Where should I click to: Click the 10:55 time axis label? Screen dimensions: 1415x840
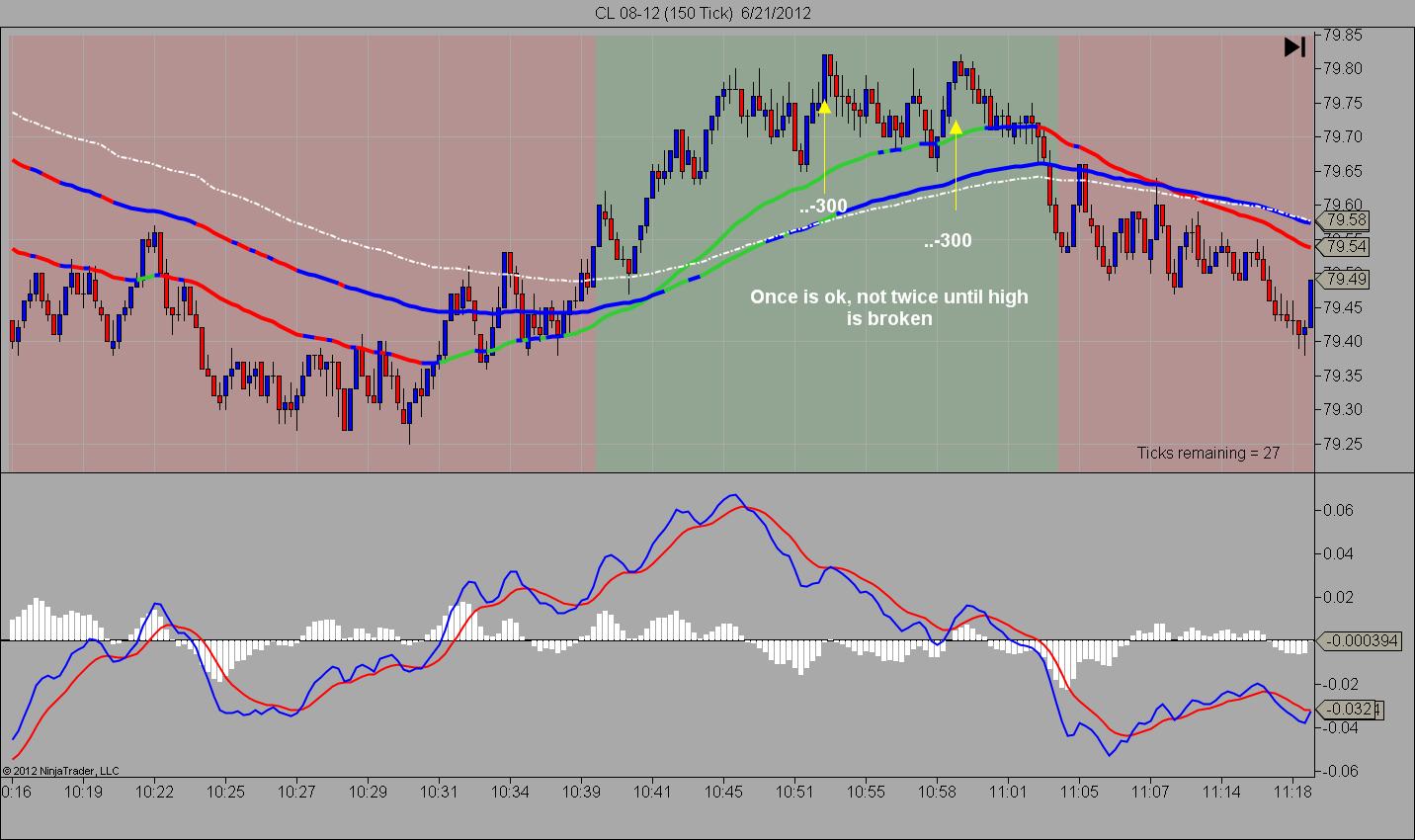pyautogui.click(x=866, y=792)
